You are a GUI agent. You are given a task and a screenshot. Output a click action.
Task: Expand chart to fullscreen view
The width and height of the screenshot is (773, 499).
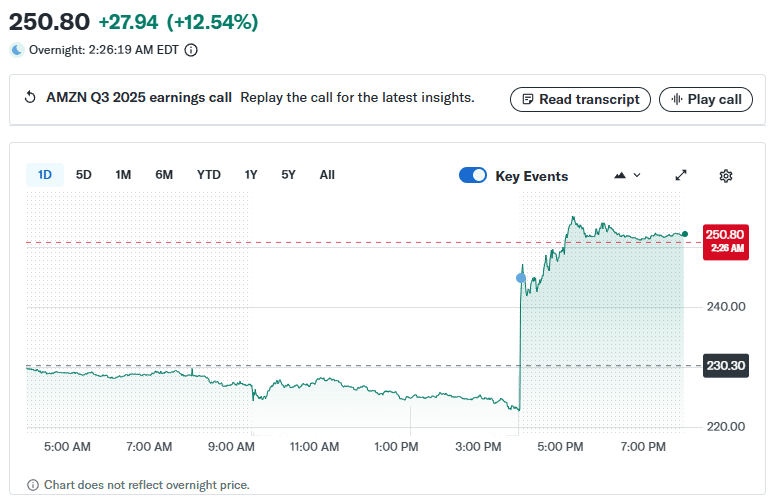tap(681, 175)
